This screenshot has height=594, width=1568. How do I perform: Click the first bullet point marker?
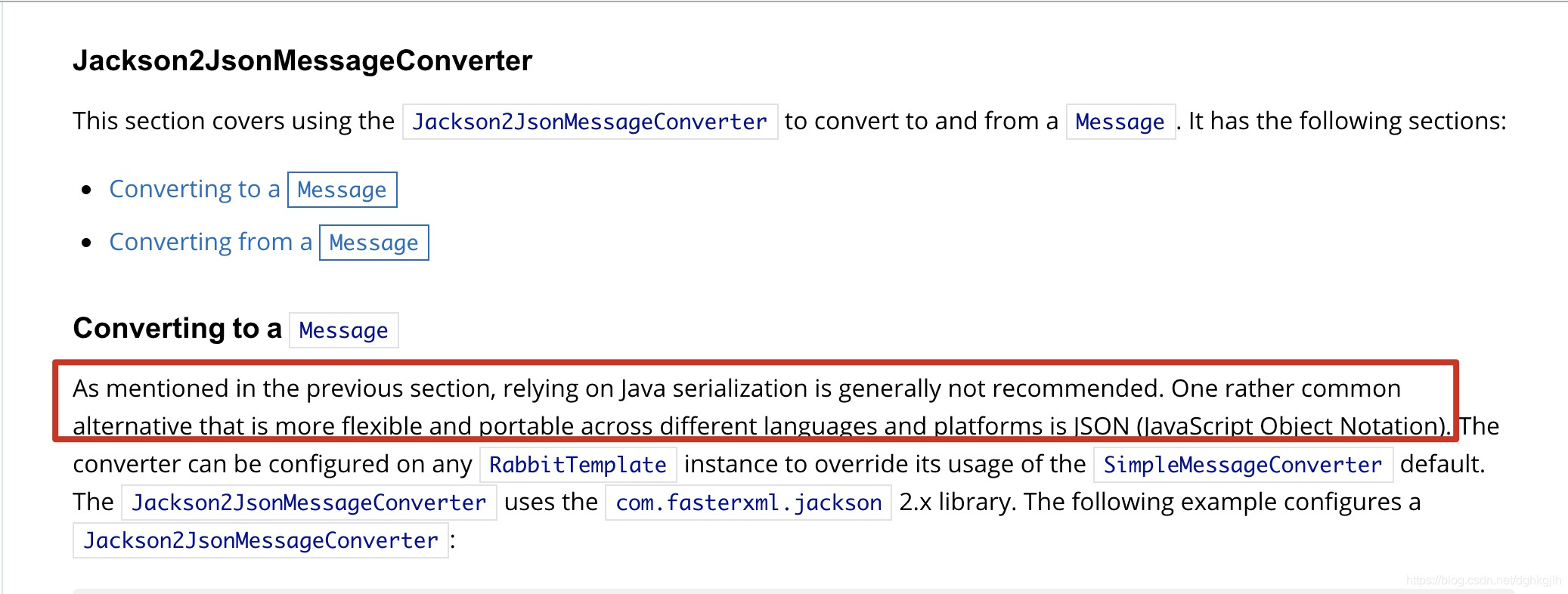tap(86, 190)
